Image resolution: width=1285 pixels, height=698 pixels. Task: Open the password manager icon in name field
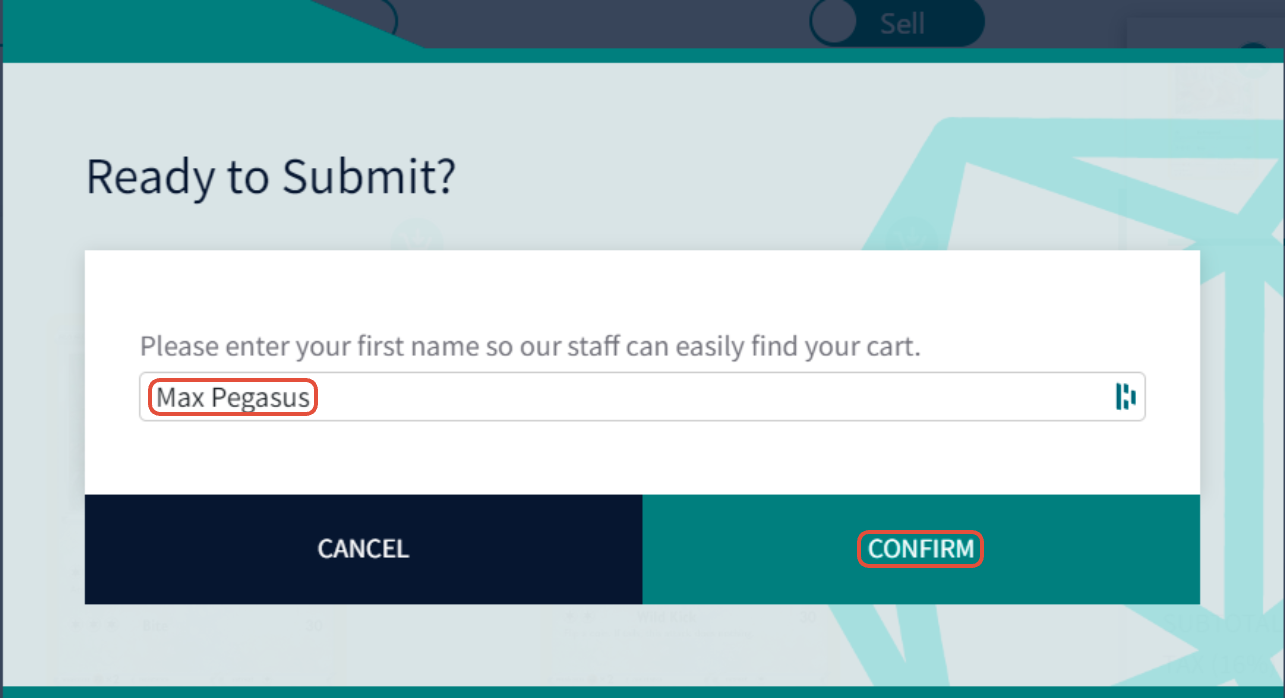point(1125,397)
